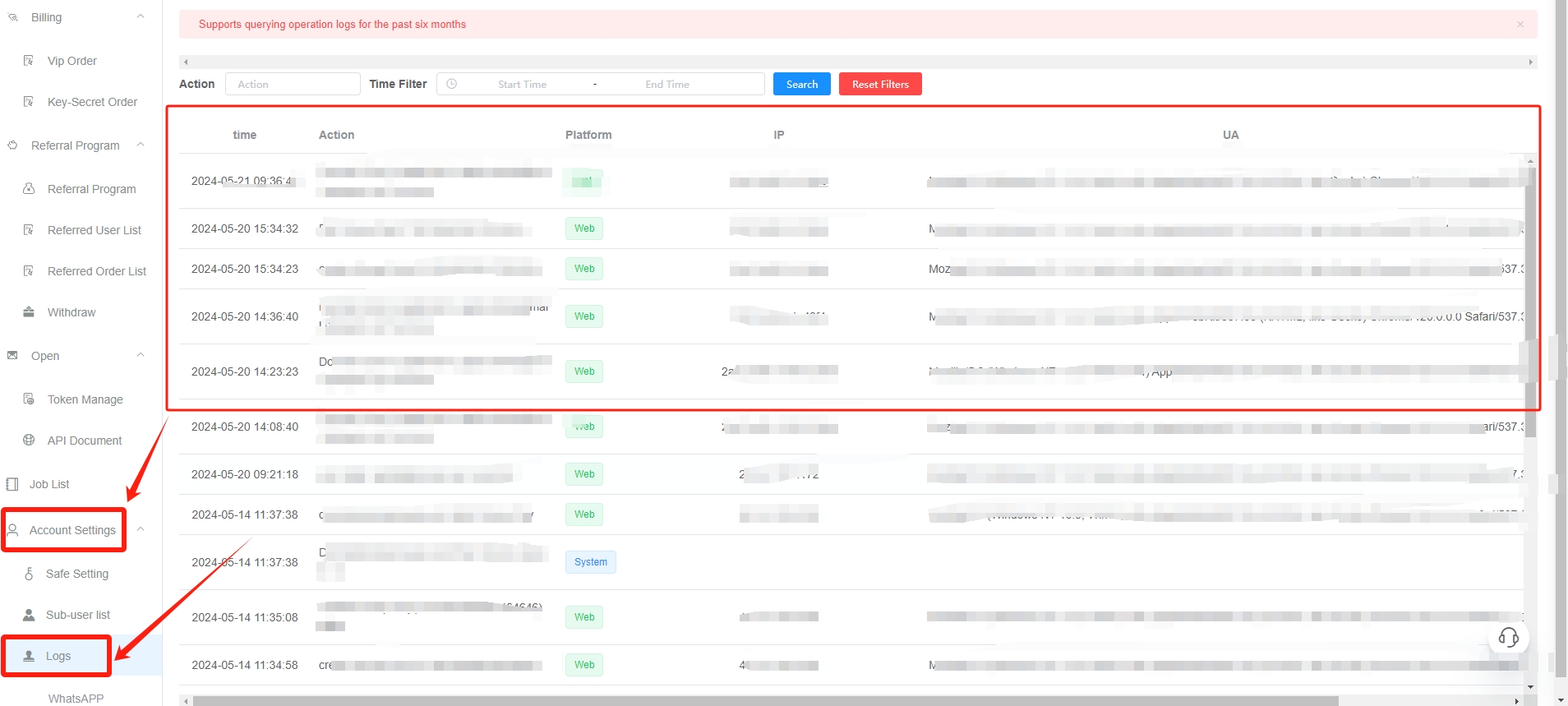Click Web tag in 2024-05-20 15:34:23 row
Image resolution: width=1568 pixels, height=706 pixels.
tap(584, 269)
